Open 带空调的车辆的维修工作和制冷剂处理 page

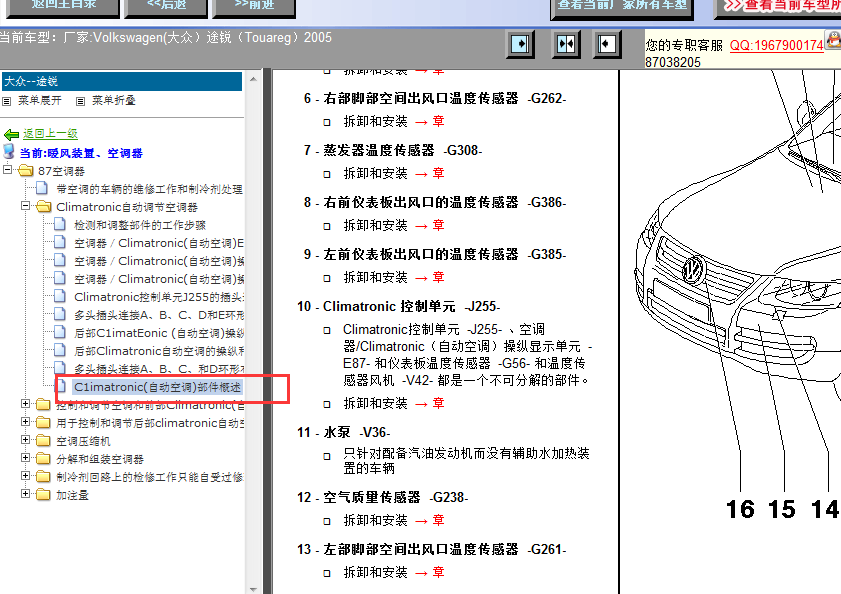149,189
